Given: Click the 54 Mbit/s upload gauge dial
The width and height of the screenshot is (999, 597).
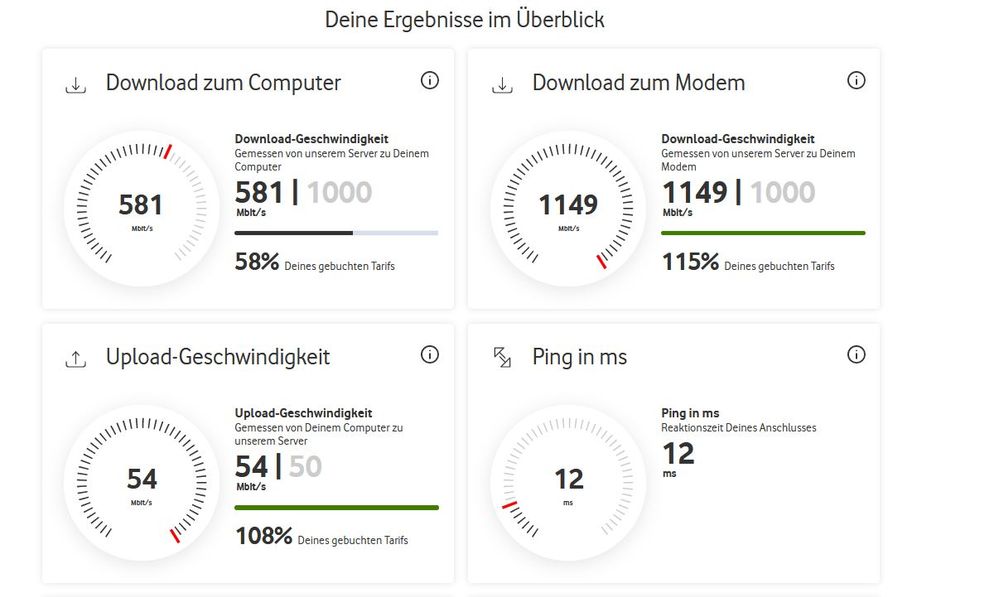Looking at the screenshot, I should [141, 481].
